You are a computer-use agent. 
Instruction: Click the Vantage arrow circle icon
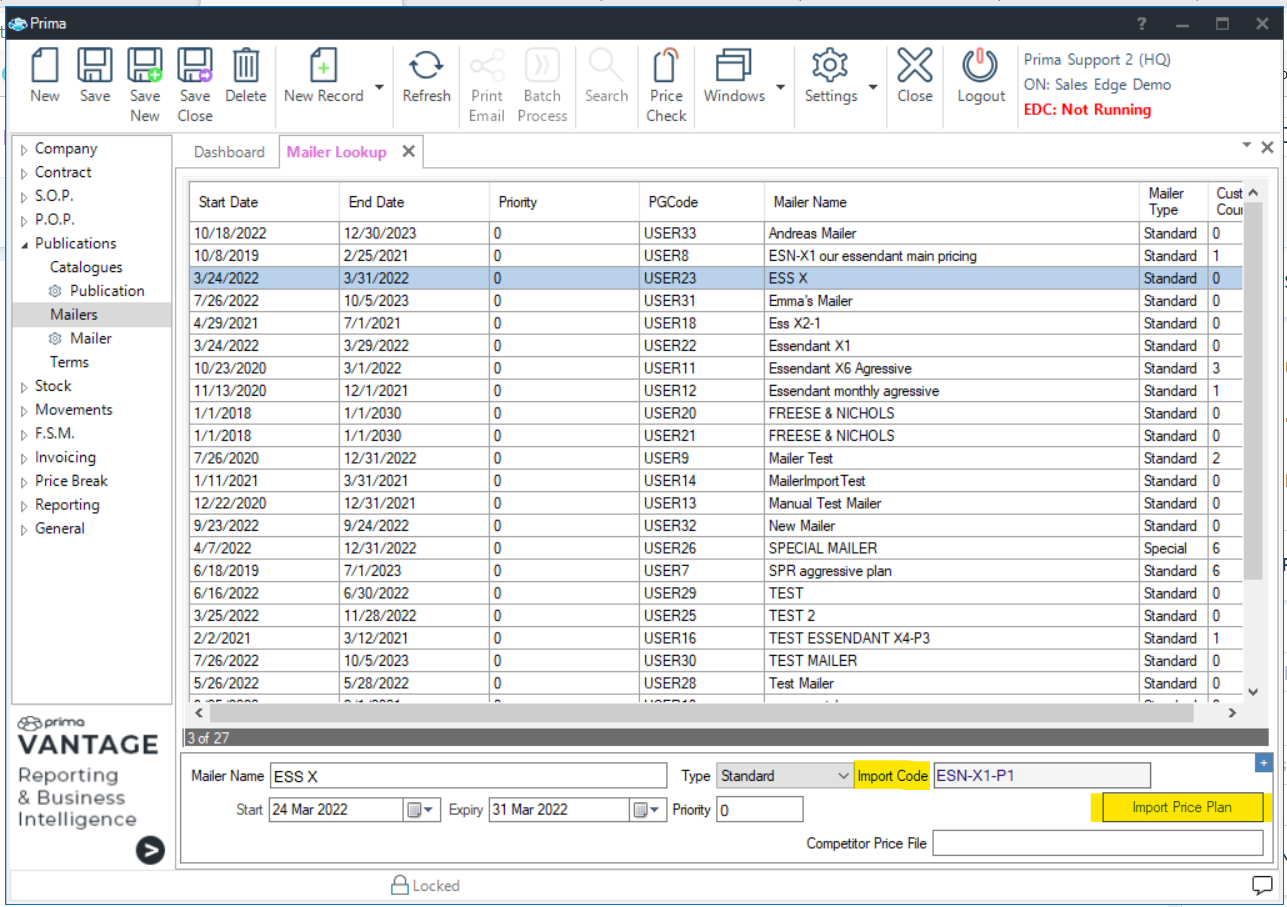click(150, 850)
